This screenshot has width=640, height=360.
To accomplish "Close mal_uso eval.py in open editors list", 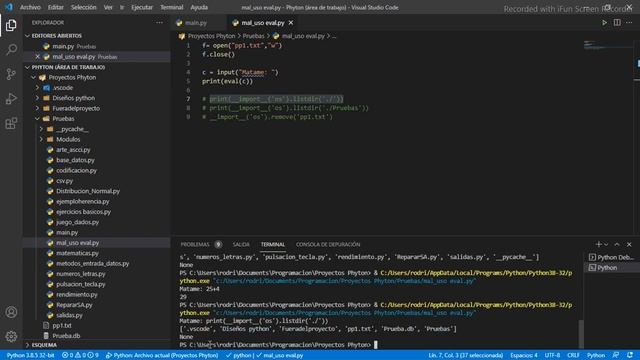I will tap(38, 57).
